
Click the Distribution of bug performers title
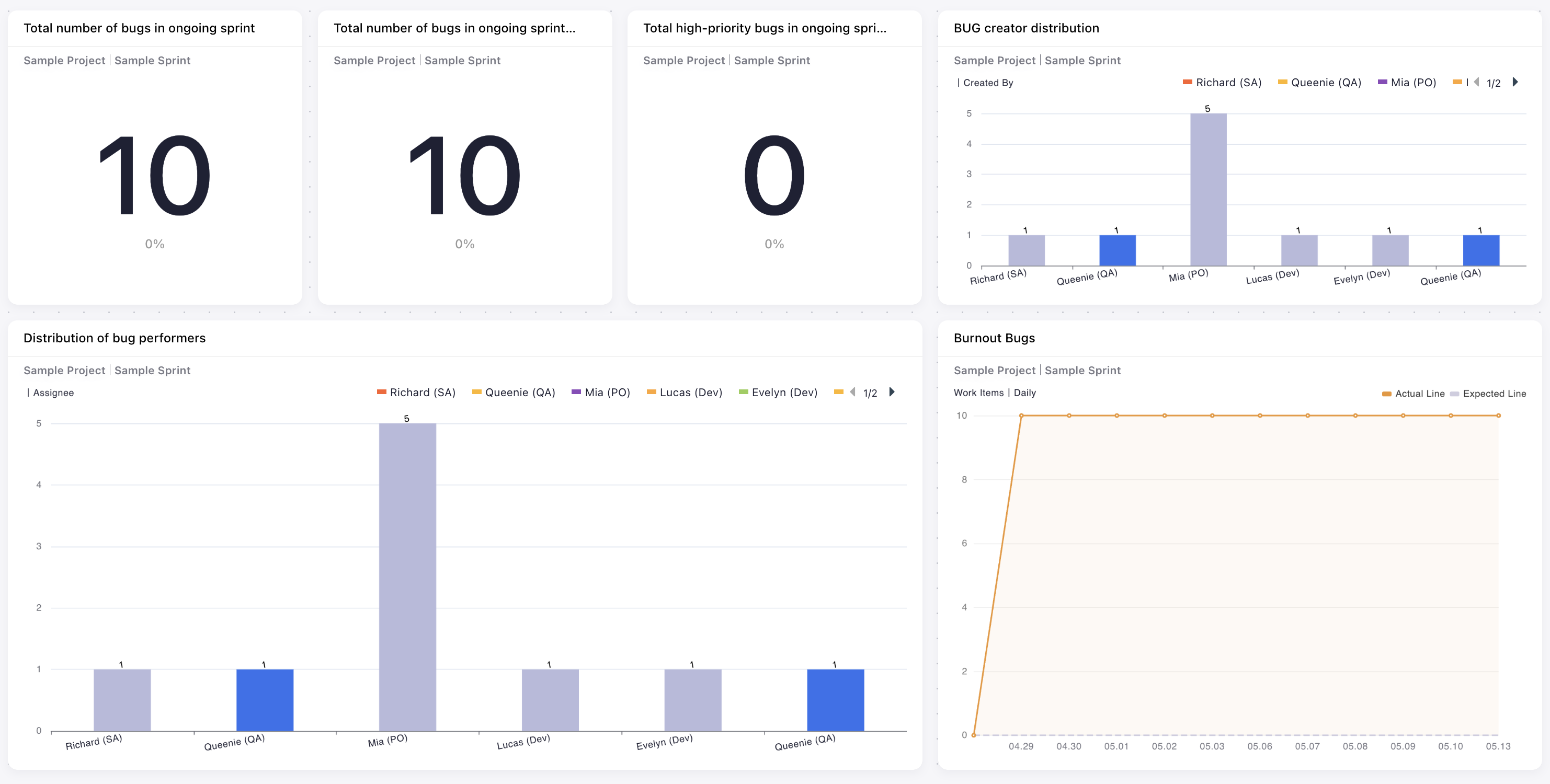pyautogui.click(x=115, y=338)
